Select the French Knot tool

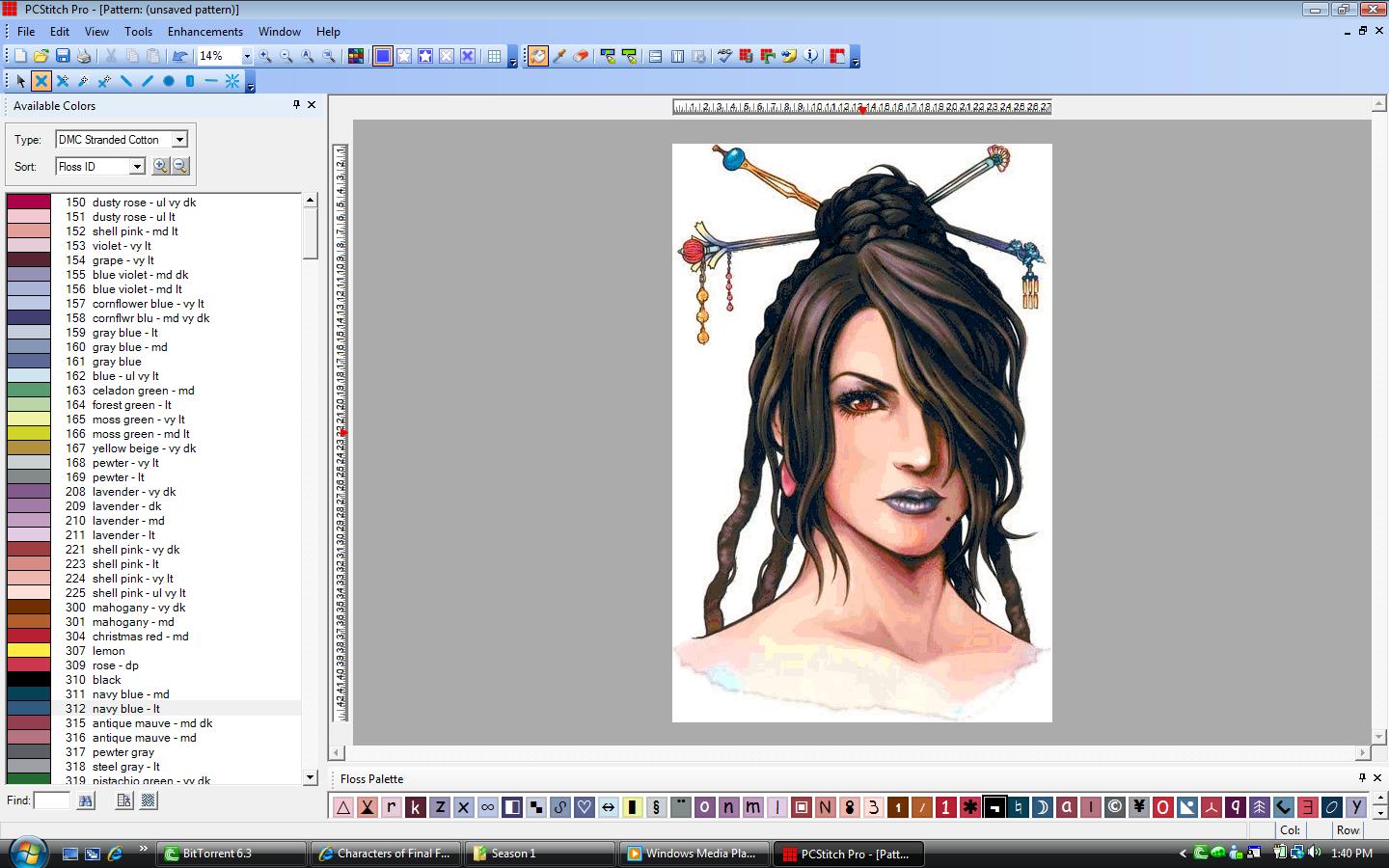[168, 81]
